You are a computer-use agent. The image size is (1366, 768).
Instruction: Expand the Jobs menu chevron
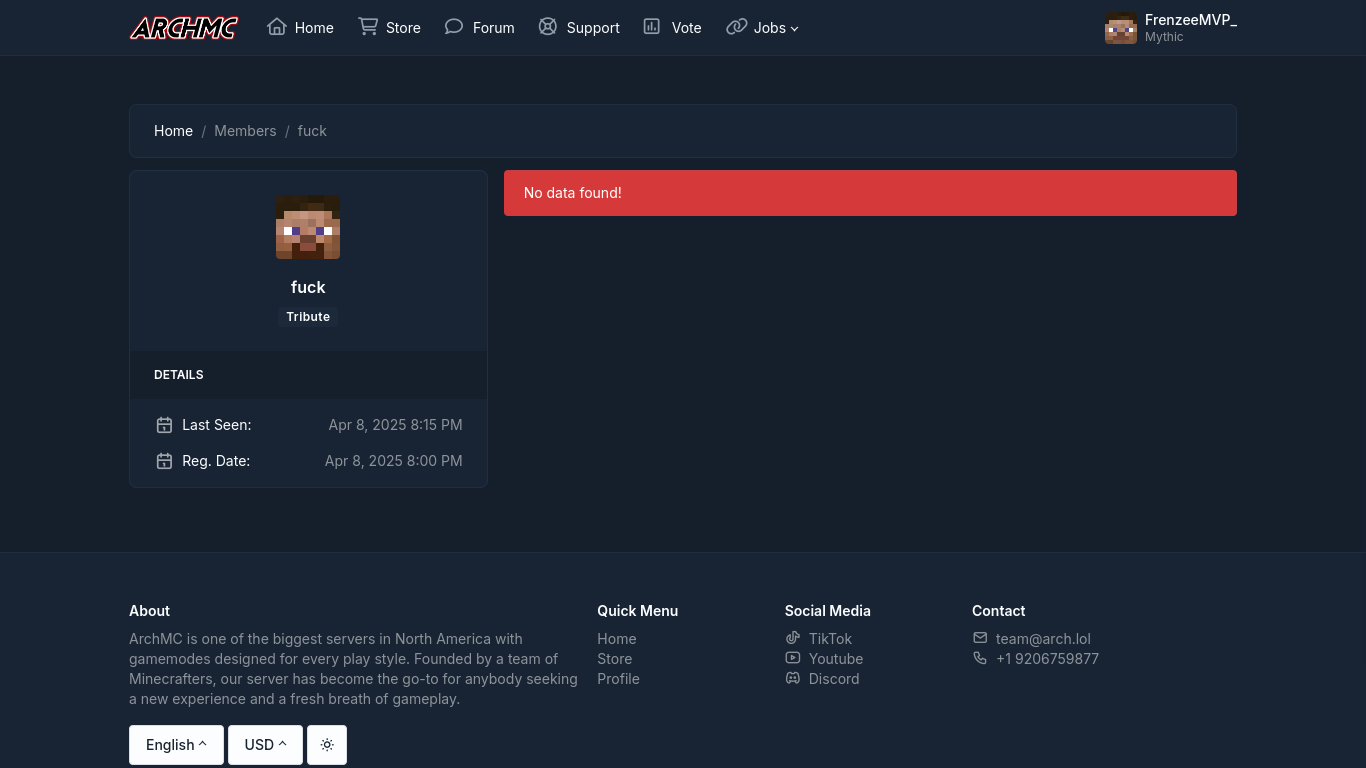pyautogui.click(x=795, y=29)
